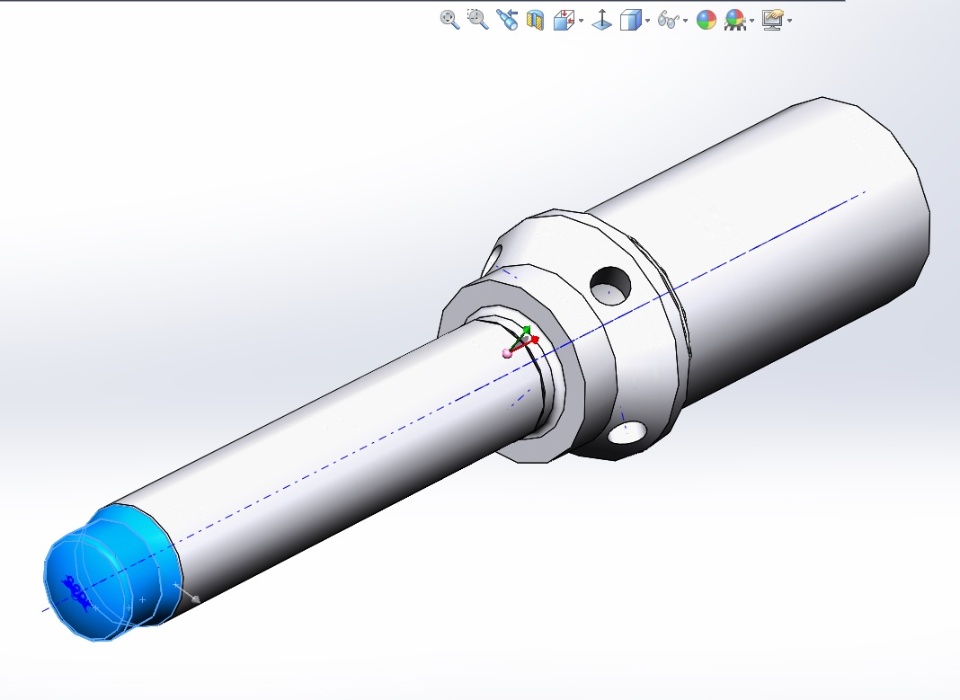Expand the Apply Scene dropdown arrow
Image resolution: width=960 pixels, height=700 pixels.
point(752,21)
